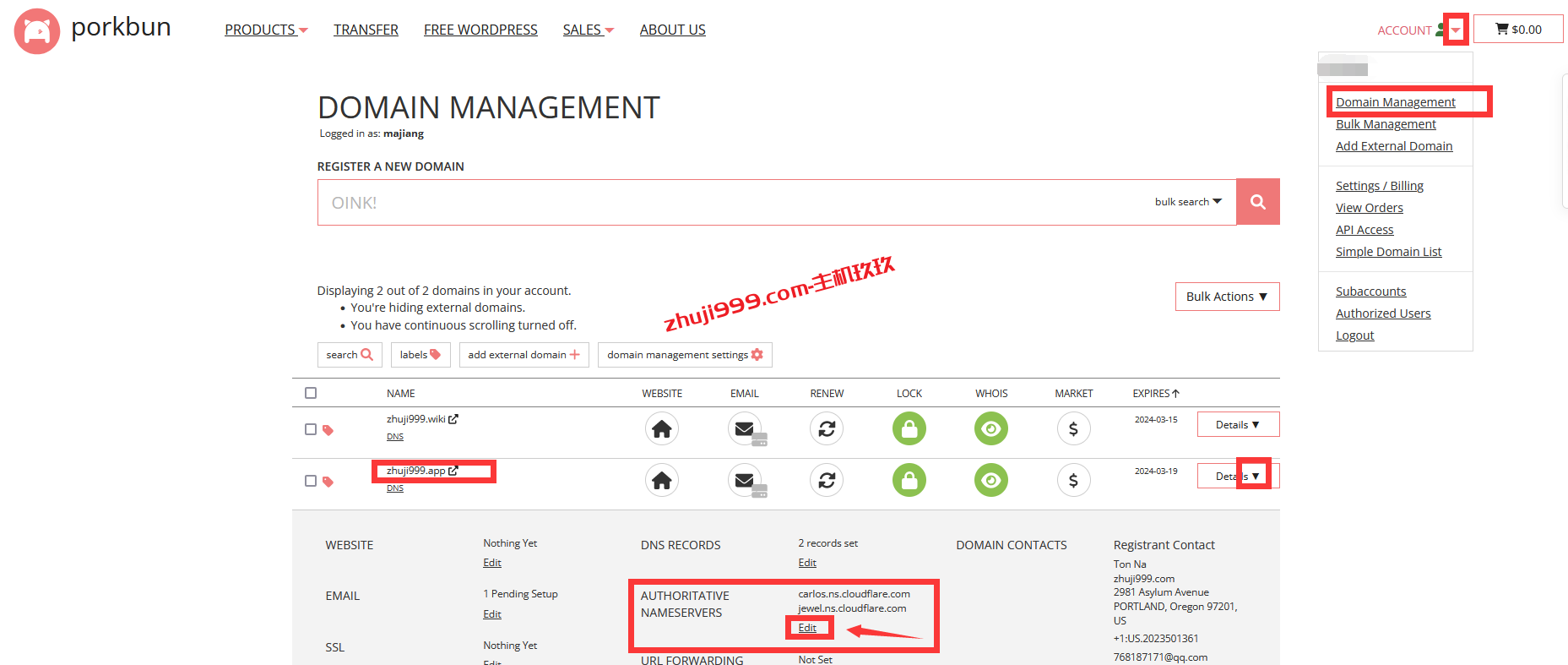
Task: Click the renew icon for zhuji999.wiki
Action: point(827,429)
